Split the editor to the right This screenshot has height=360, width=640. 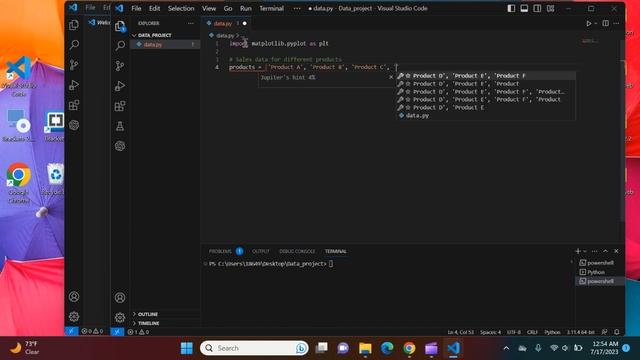click(x=606, y=24)
